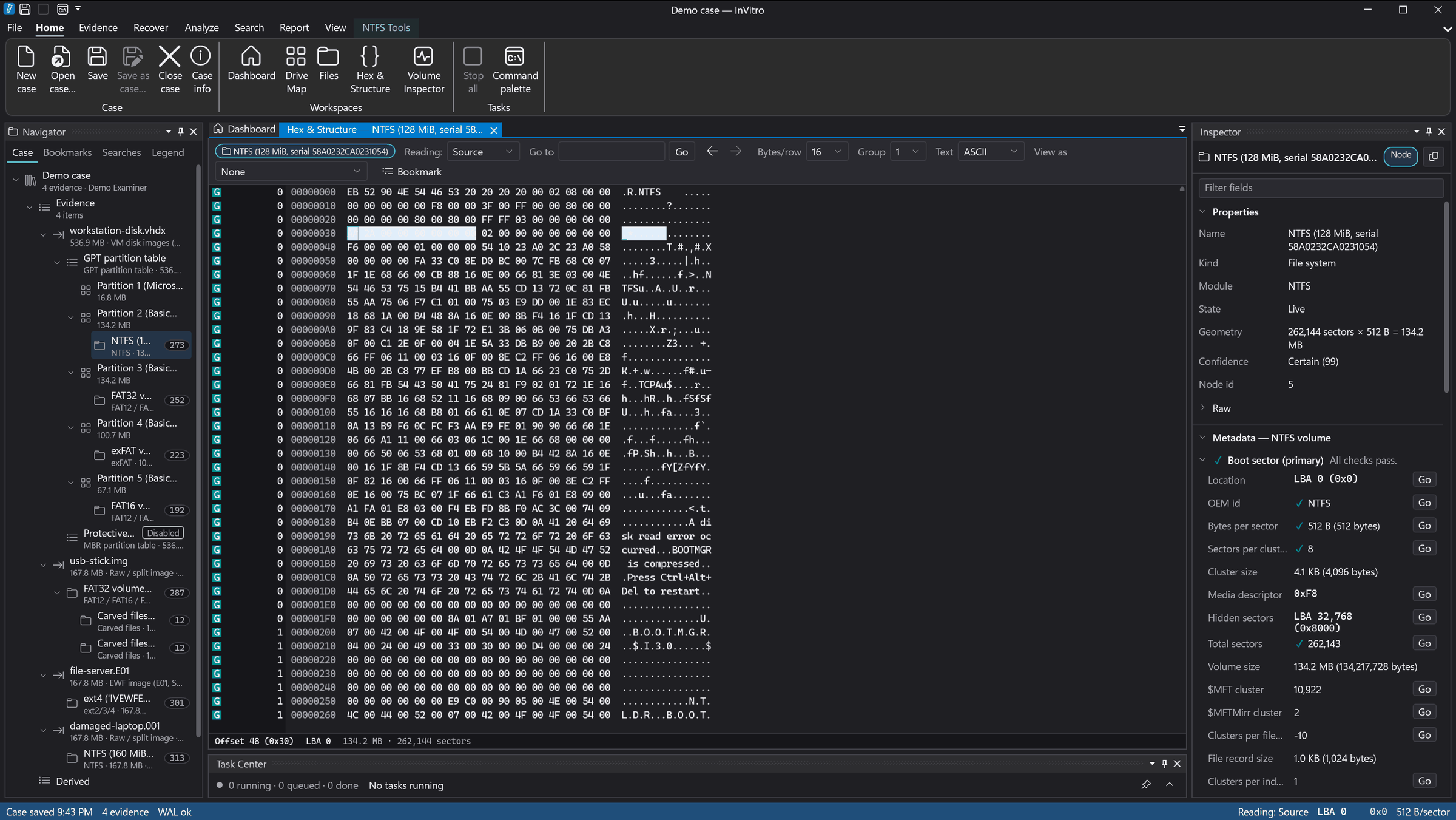Screen dimensions: 1456x820
Task: Pin the Navigator panel
Action: tap(181, 132)
